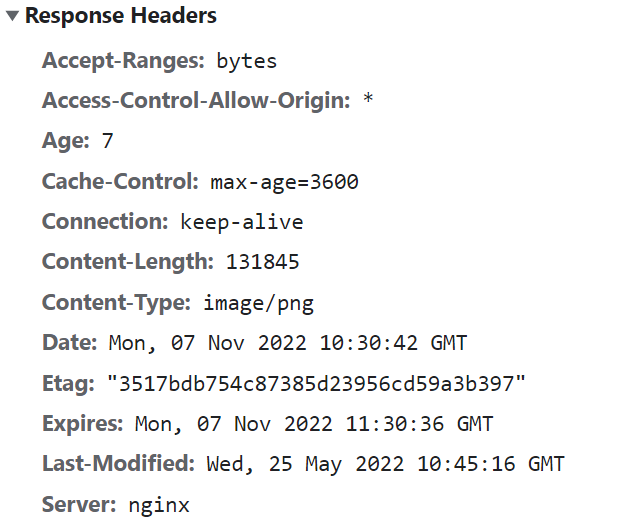Click the max-age=3600 value
This screenshot has width=623, height=530.
pyautogui.click(x=284, y=183)
